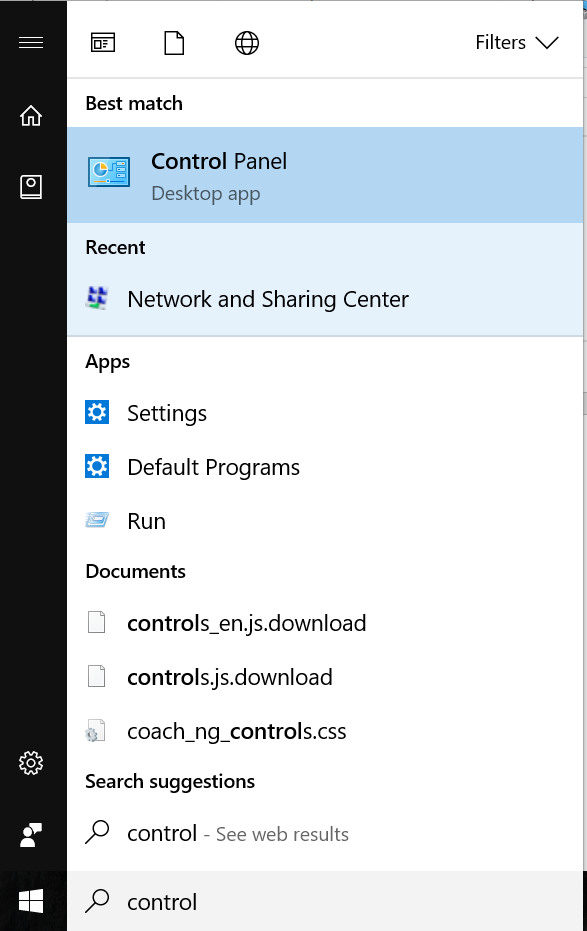The image size is (587, 931).
Task: Launch the Settings app result
Action: [x=325, y=413]
